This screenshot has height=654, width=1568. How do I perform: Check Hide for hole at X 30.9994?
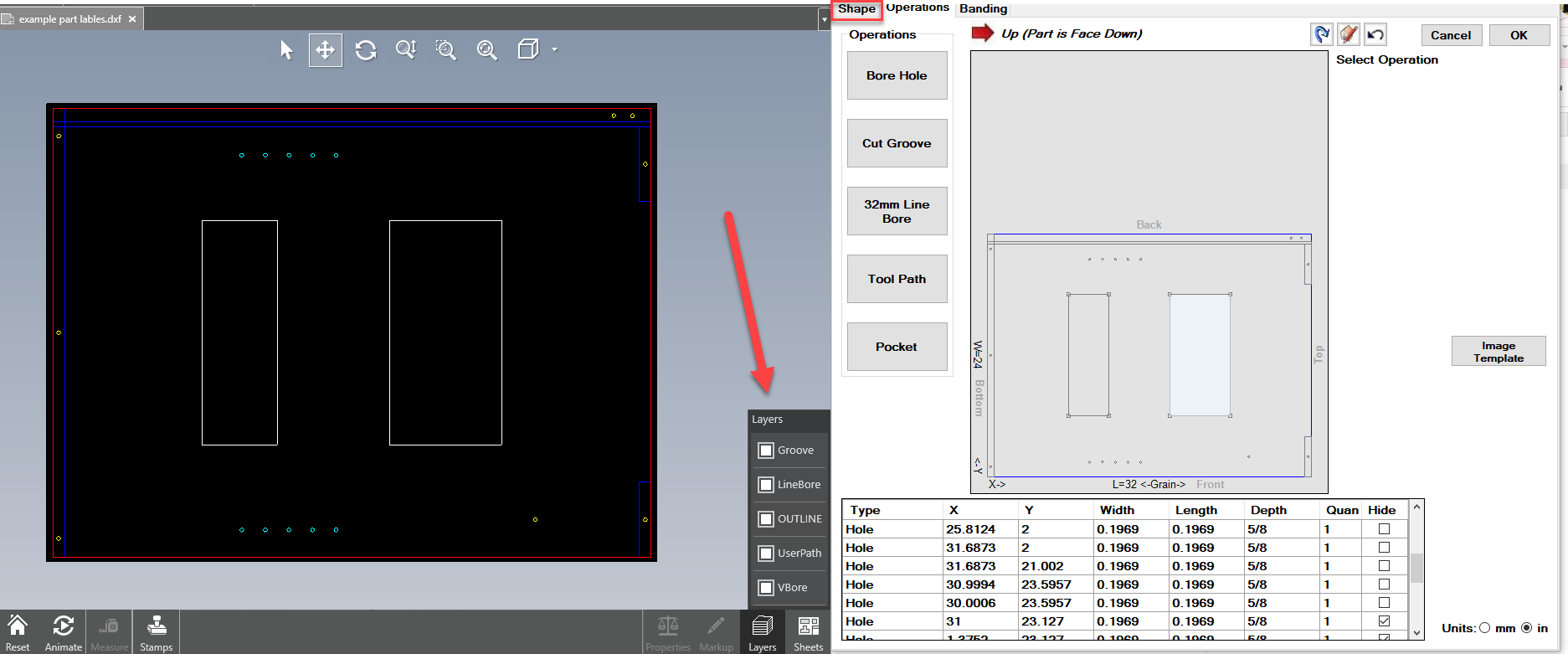pyautogui.click(x=1384, y=584)
